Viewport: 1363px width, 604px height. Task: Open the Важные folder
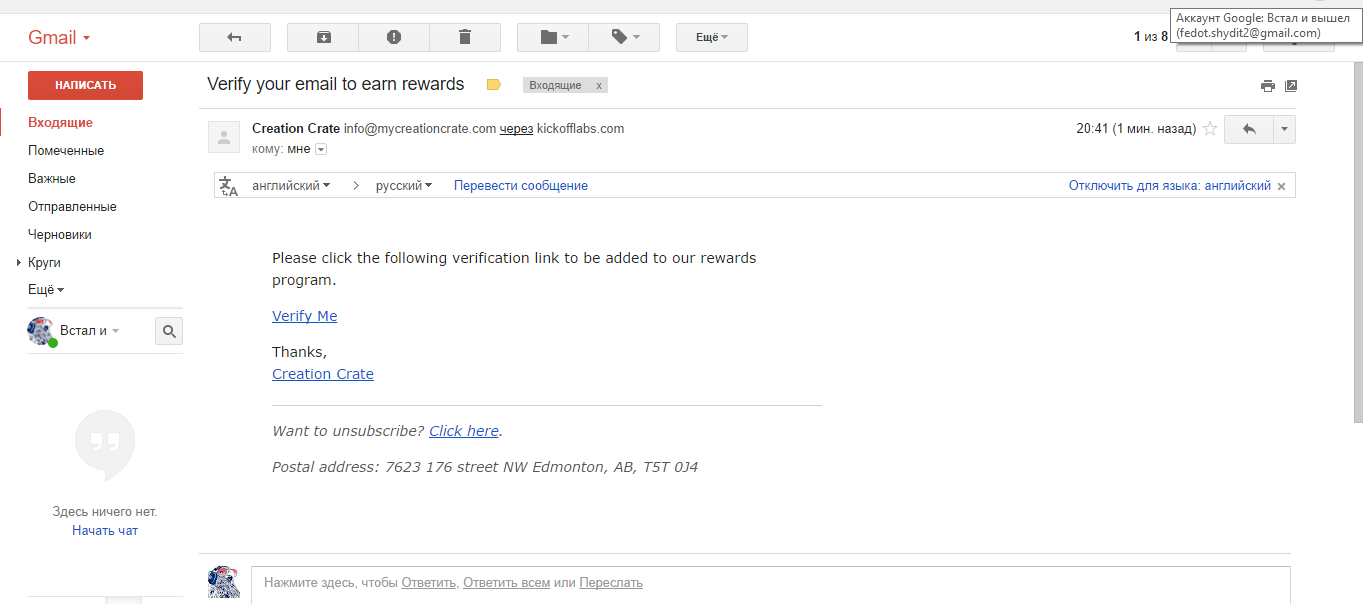pyautogui.click(x=52, y=178)
